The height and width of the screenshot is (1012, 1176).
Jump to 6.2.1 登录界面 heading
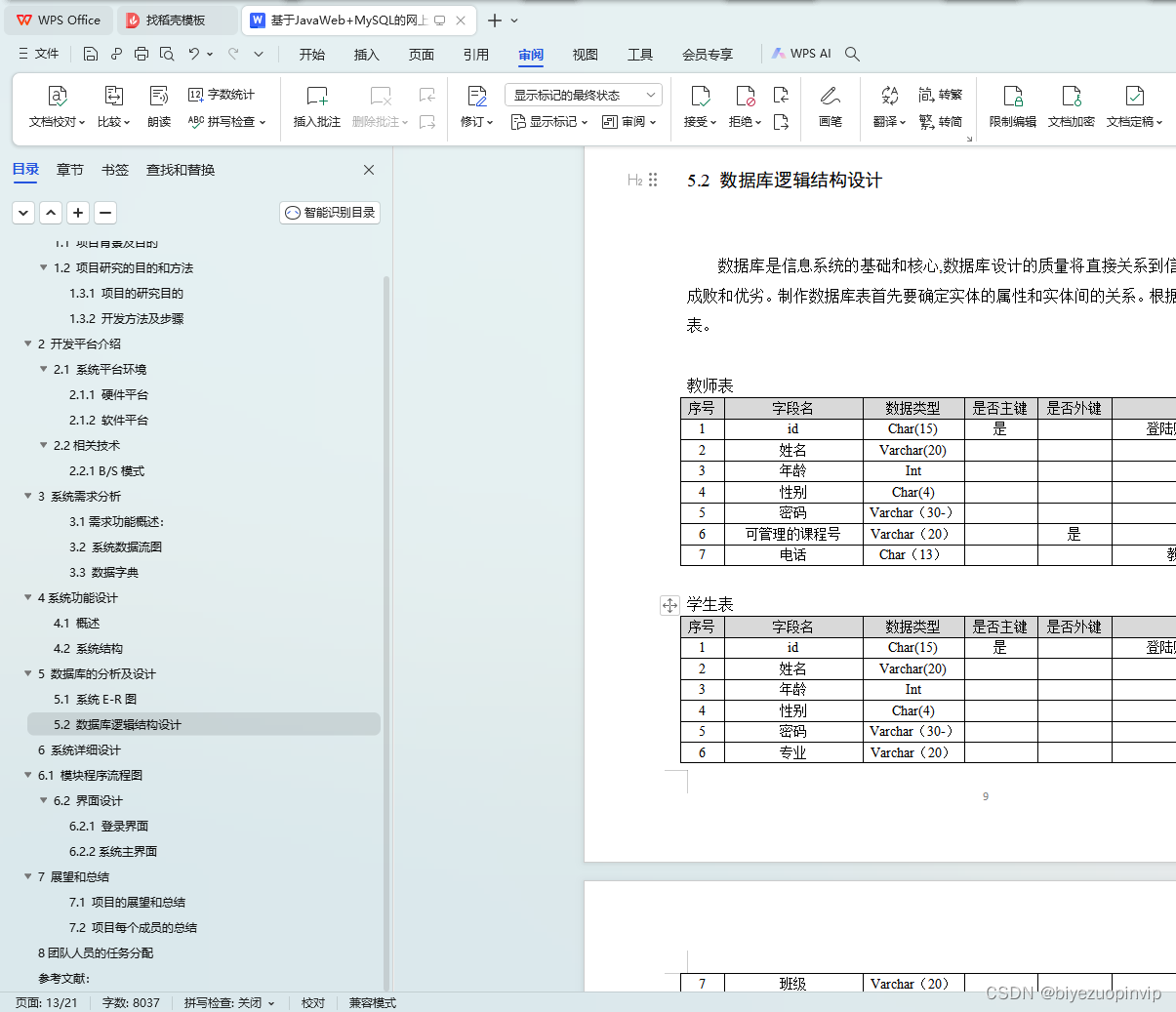tap(108, 826)
